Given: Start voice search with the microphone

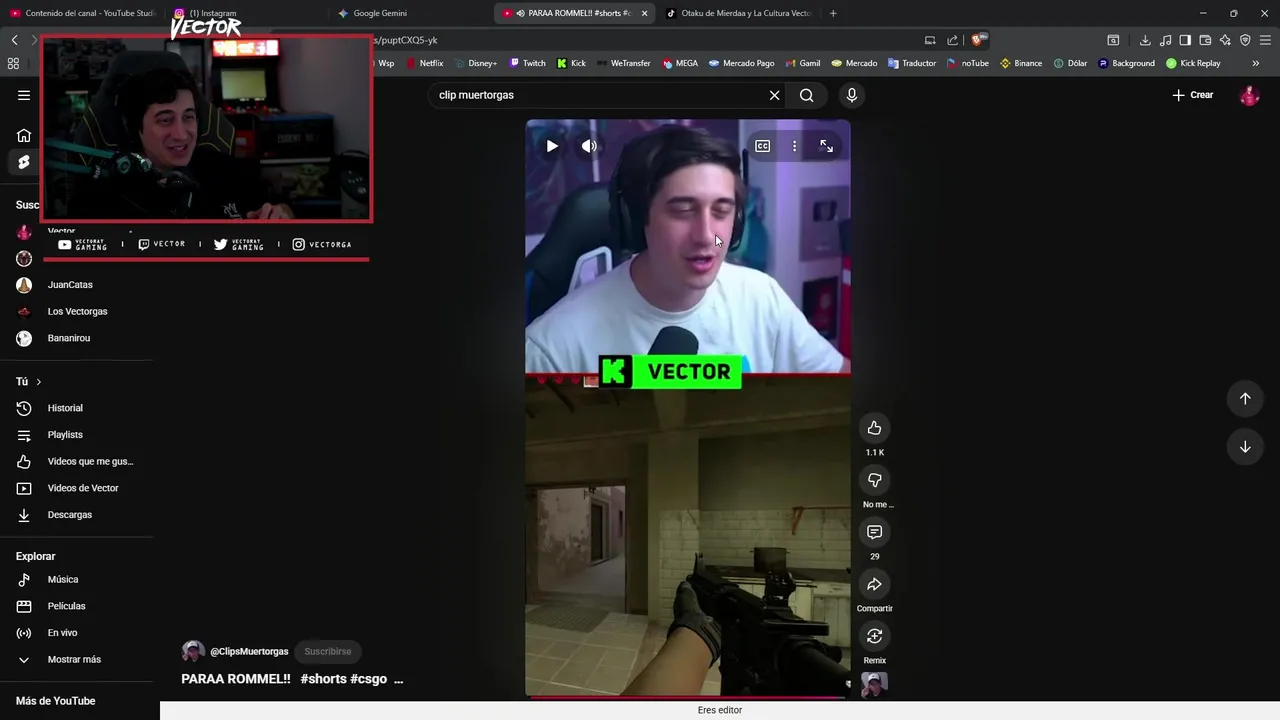Looking at the screenshot, I should (852, 95).
